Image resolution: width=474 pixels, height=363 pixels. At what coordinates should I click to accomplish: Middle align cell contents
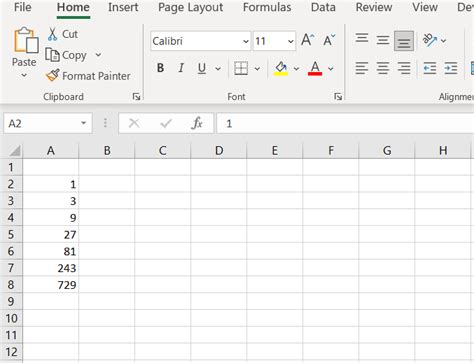point(383,40)
